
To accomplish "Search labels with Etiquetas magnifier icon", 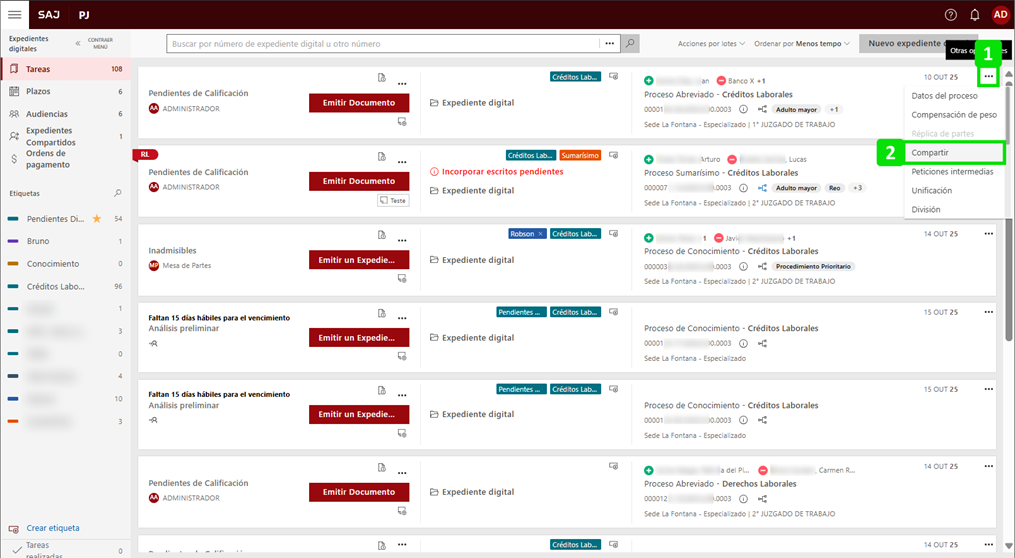I will (x=118, y=193).
